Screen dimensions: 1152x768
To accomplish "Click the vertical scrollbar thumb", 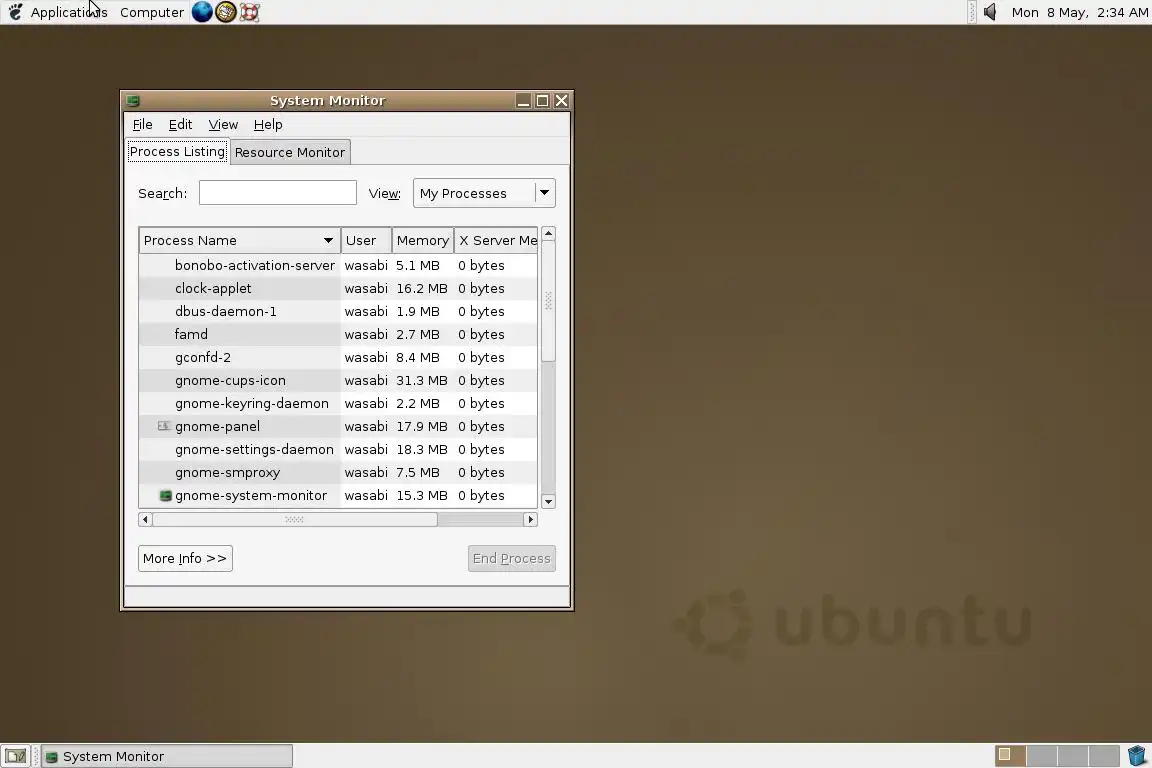I will (548, 301).
